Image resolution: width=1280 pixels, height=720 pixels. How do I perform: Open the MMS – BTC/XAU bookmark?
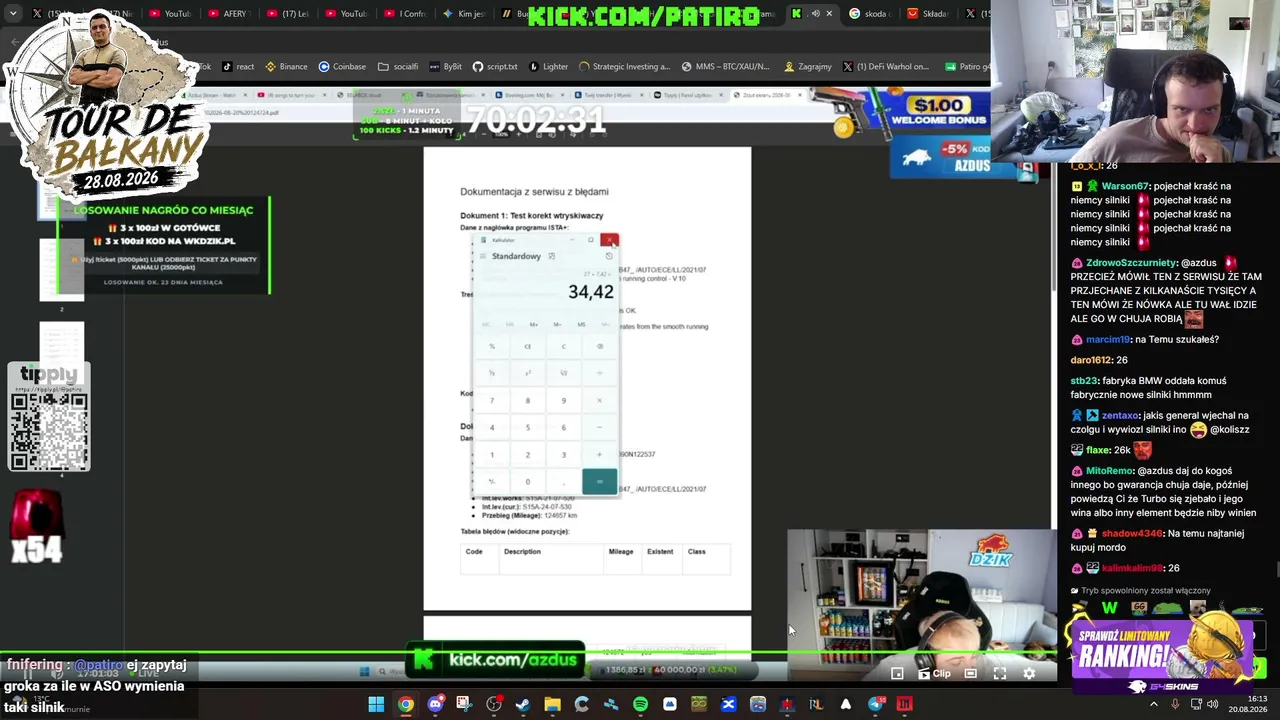(x=726, y=67)
